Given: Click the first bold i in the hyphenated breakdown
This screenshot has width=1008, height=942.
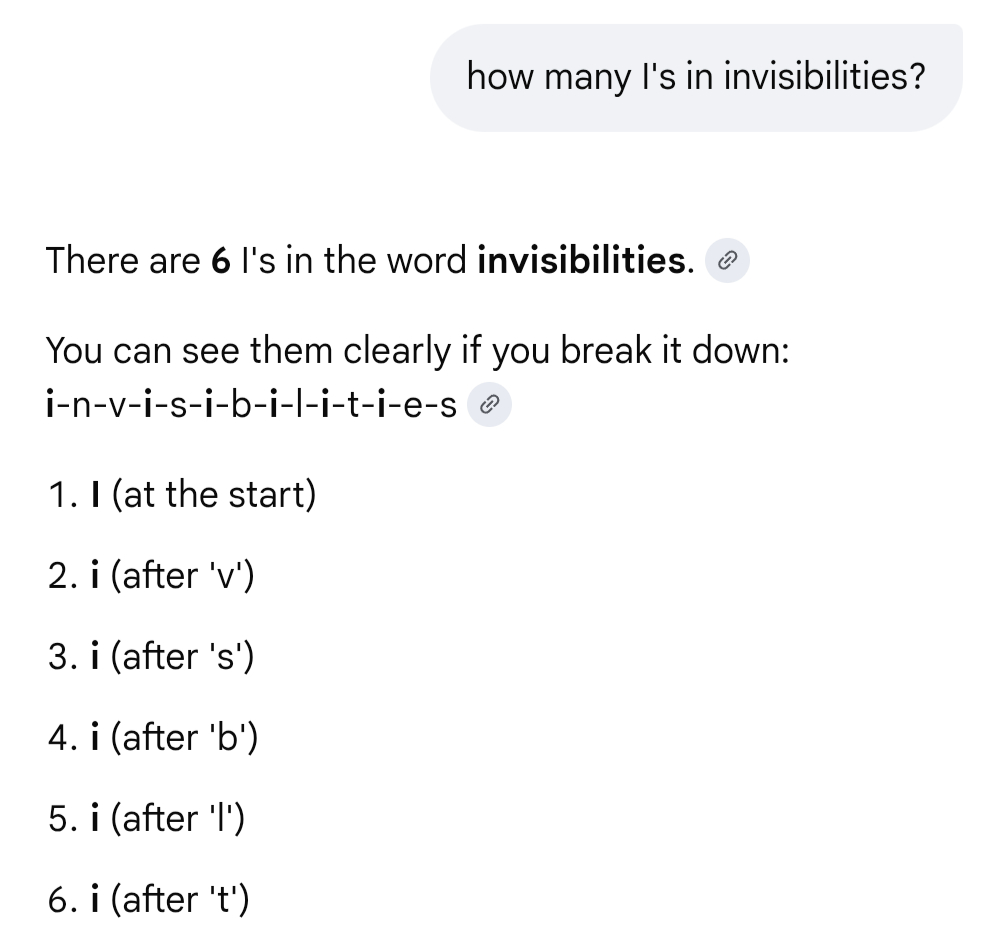Looking at the screenshot, I should (x=50, y=406).
